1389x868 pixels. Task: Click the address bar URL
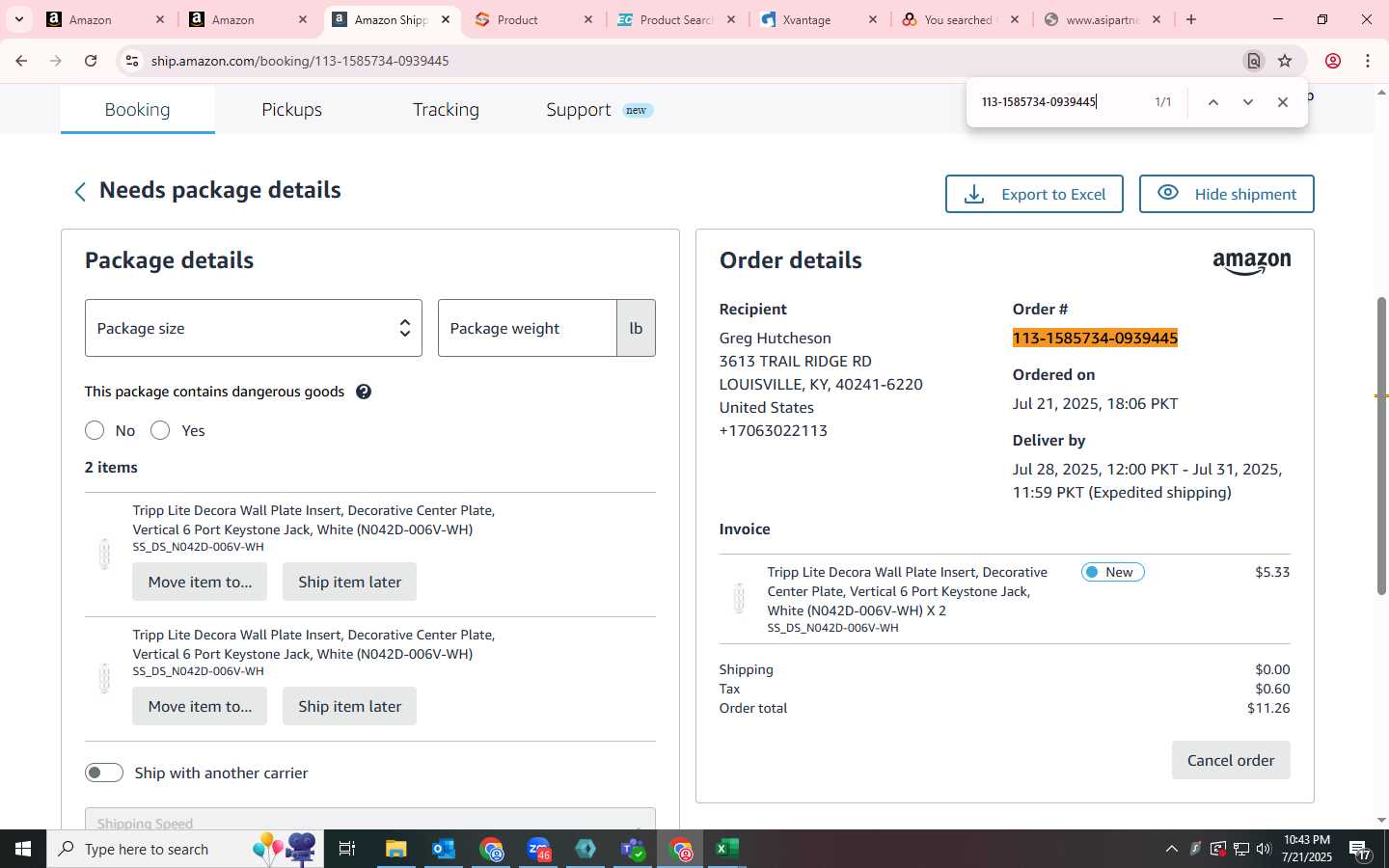tap(300, 61)
